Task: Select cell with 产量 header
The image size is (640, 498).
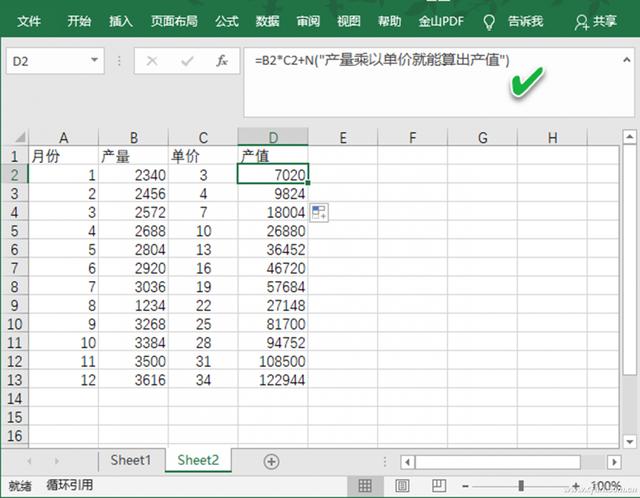Action: (x=133, y=156)
